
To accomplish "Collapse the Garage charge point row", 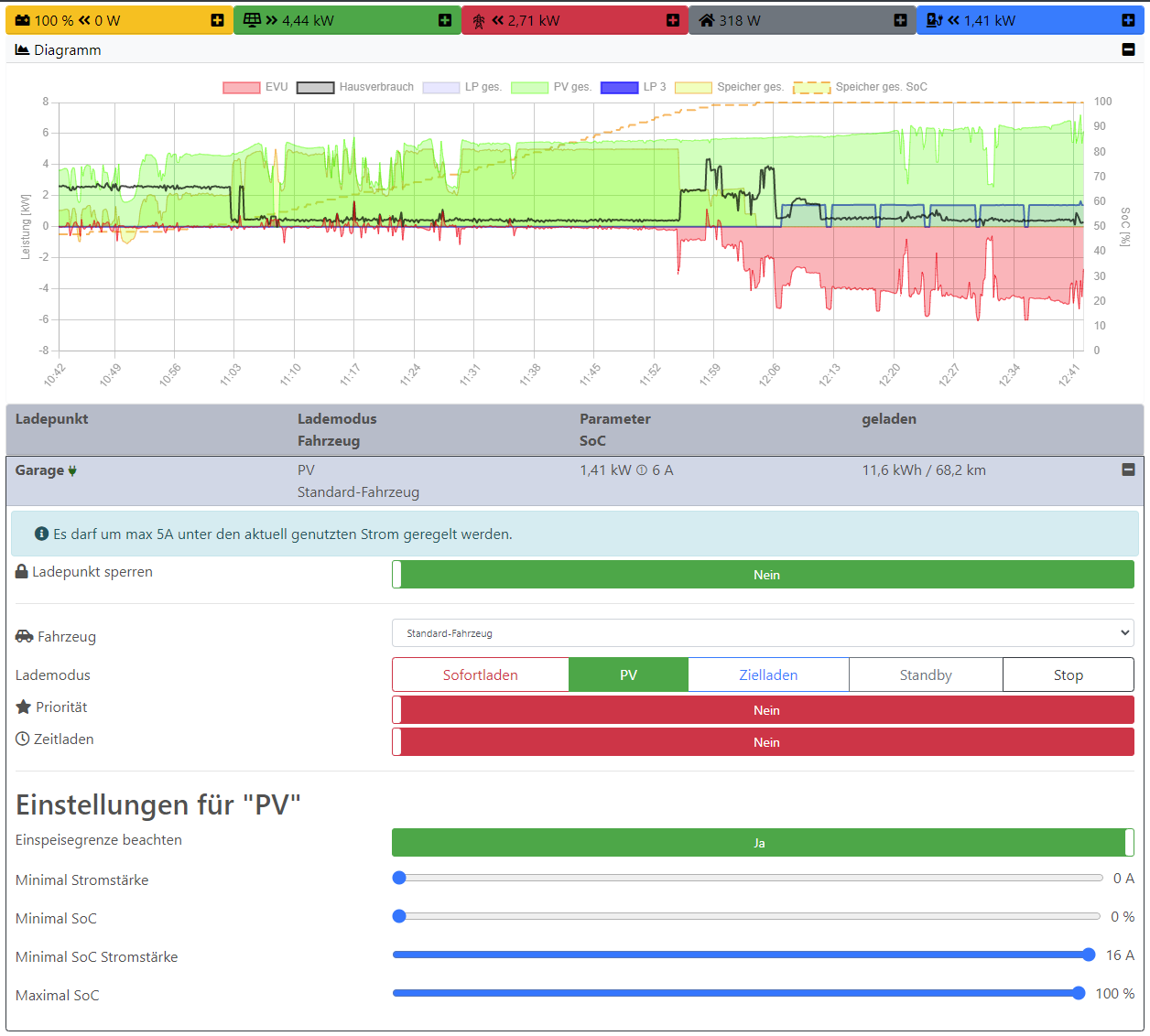I will 1128,469.
